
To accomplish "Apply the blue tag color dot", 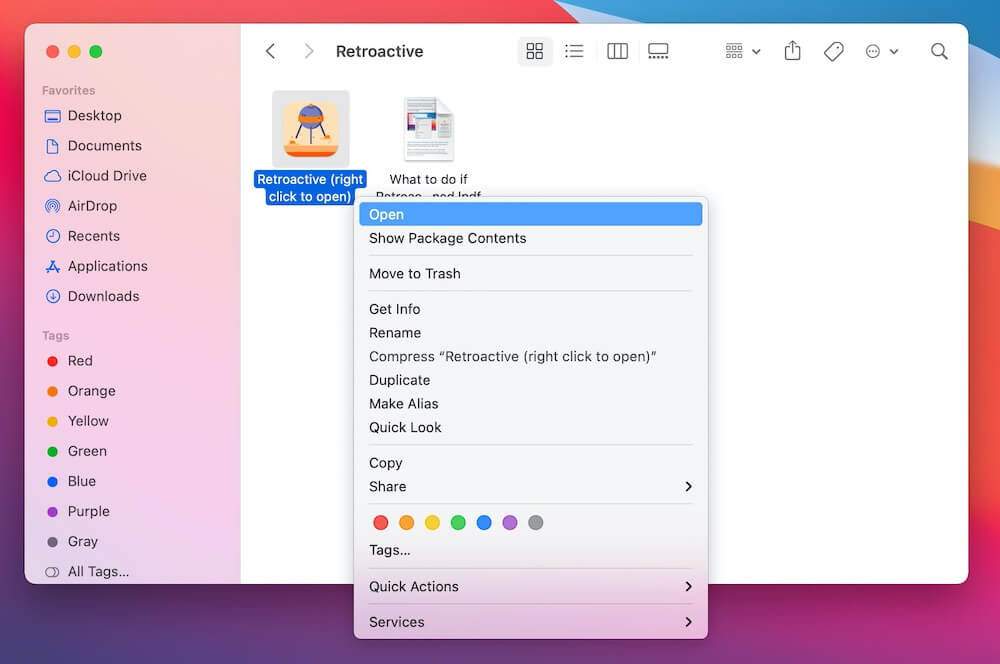I will coord(484,522).
